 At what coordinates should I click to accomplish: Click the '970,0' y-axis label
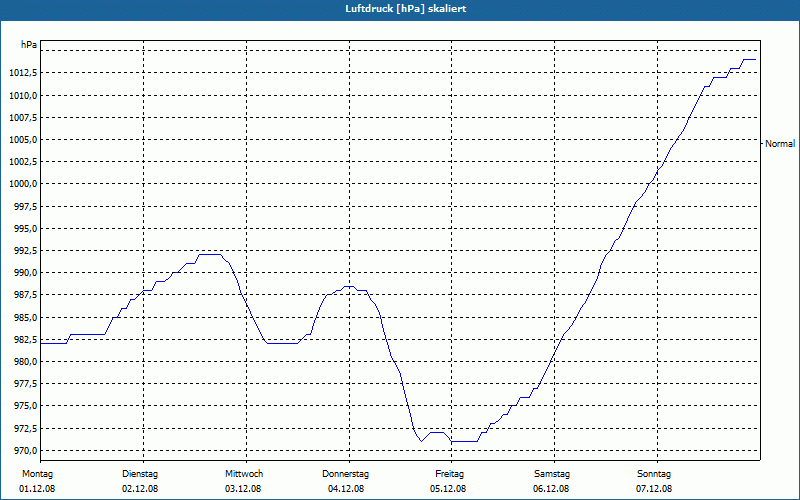25,451
